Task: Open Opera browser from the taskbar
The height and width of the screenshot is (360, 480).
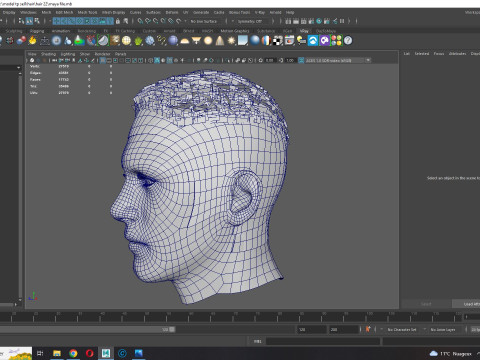Action: point(90,353)
